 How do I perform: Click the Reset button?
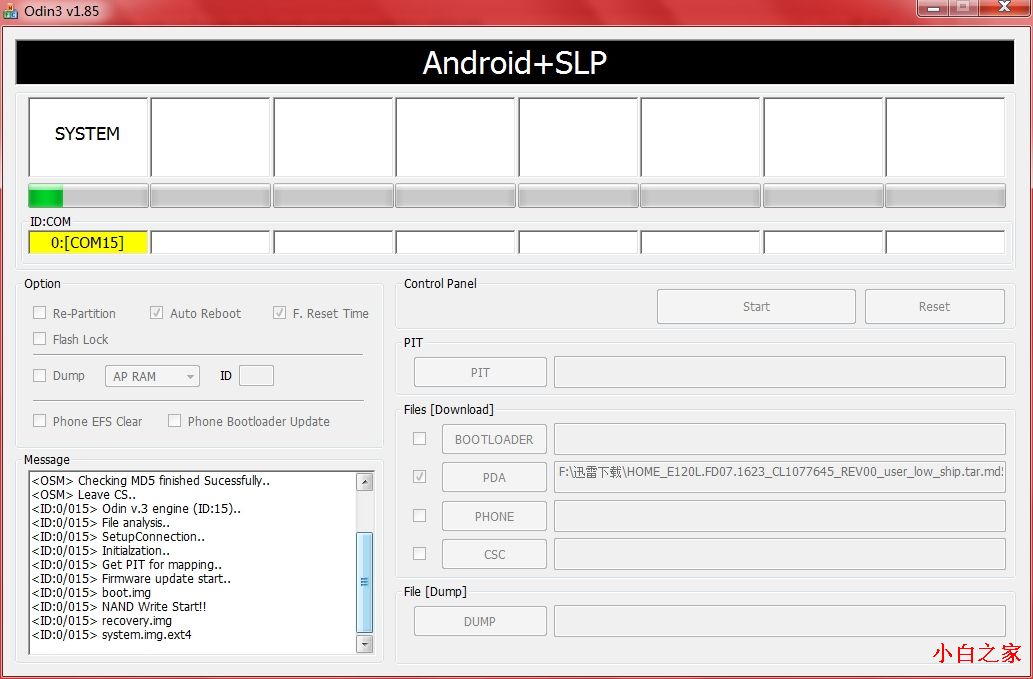pos(934,306)
